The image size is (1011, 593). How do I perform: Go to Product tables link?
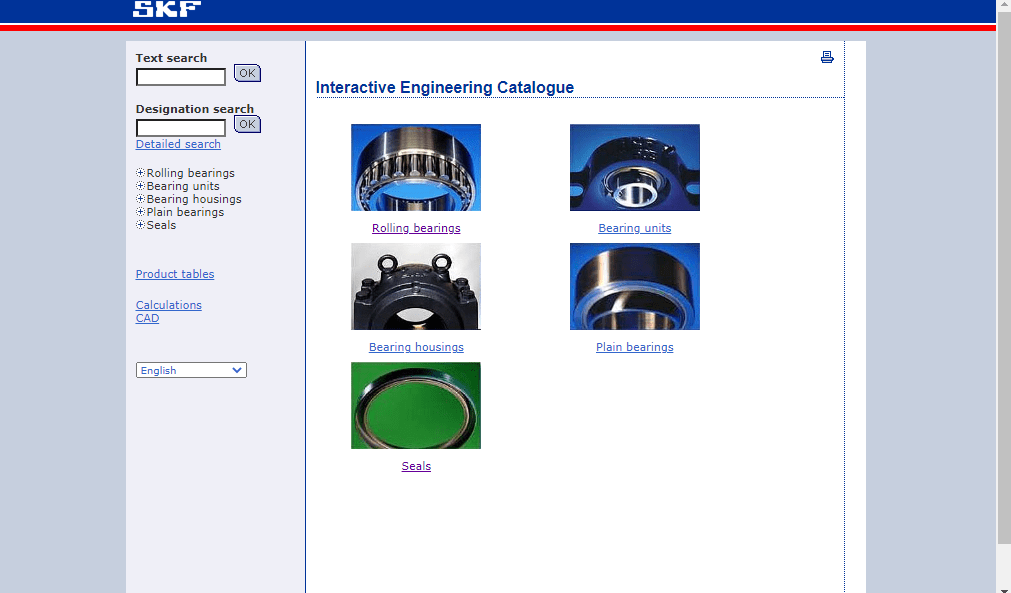[175, 274]
